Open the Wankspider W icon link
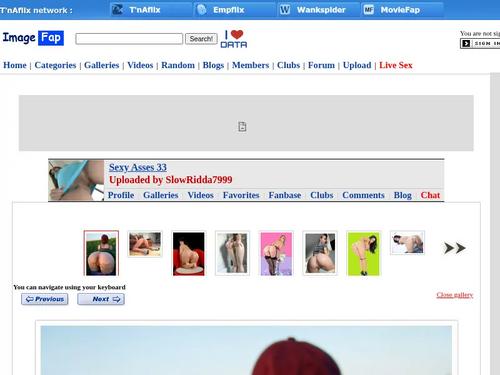The image size is (500, 375). 285,10
